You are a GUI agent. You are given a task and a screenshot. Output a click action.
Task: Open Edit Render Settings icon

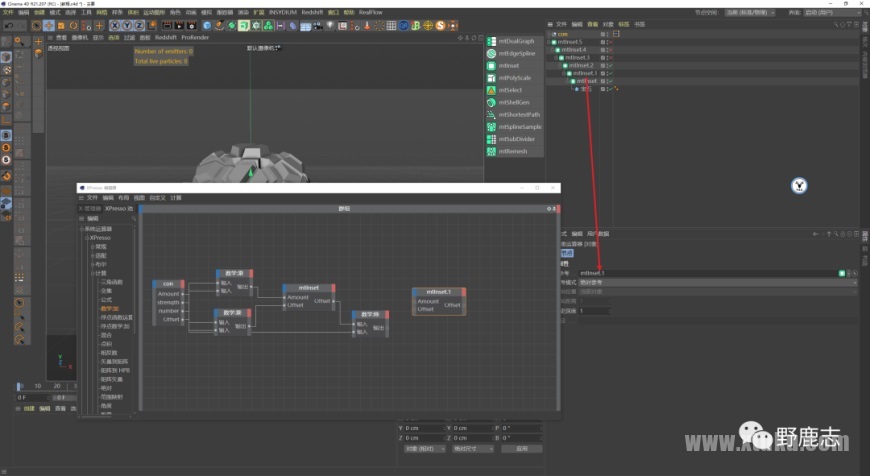click(x=191, y=26)
